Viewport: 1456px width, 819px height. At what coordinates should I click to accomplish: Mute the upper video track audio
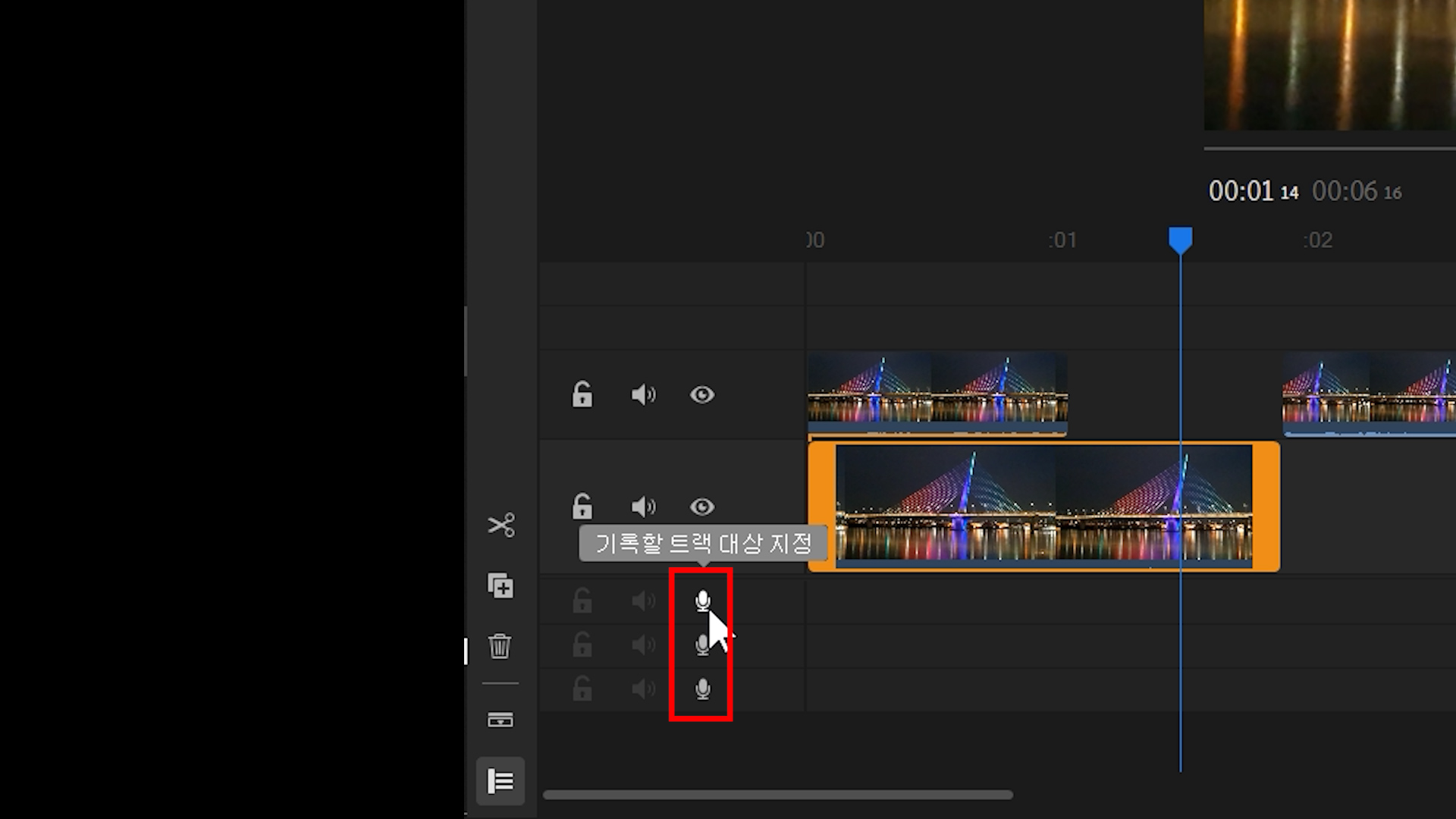(643, 394)
